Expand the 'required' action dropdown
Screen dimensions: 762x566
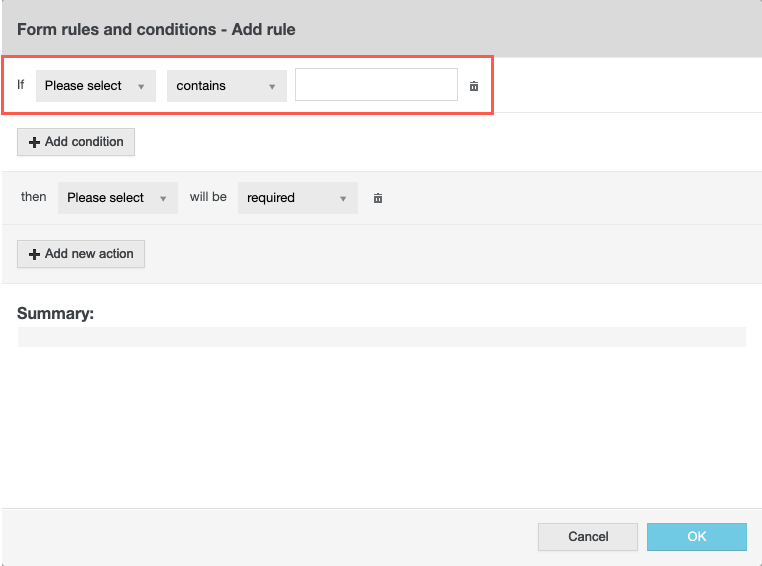click(x=297, y=198)
